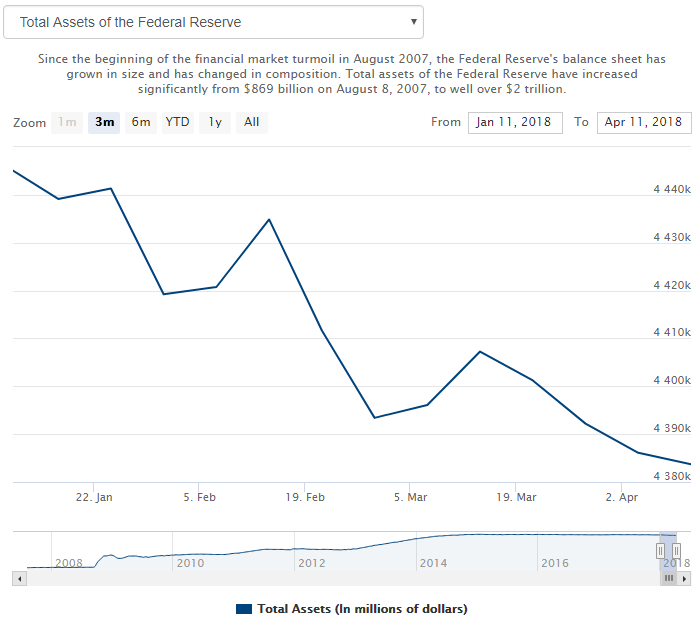
Task: Open the Total Assets of the Federal Reserve dropdown
Action: tap(213, 22)
